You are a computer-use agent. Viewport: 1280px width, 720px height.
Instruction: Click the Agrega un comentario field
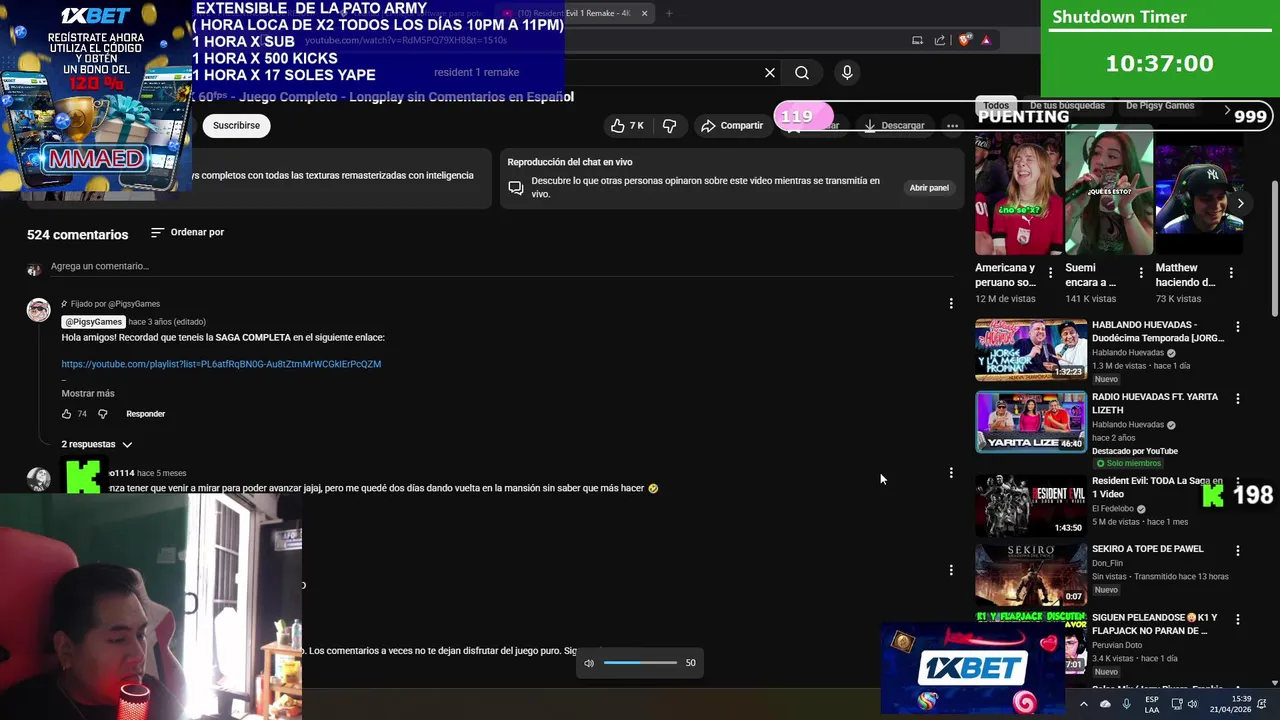point(500,266)
